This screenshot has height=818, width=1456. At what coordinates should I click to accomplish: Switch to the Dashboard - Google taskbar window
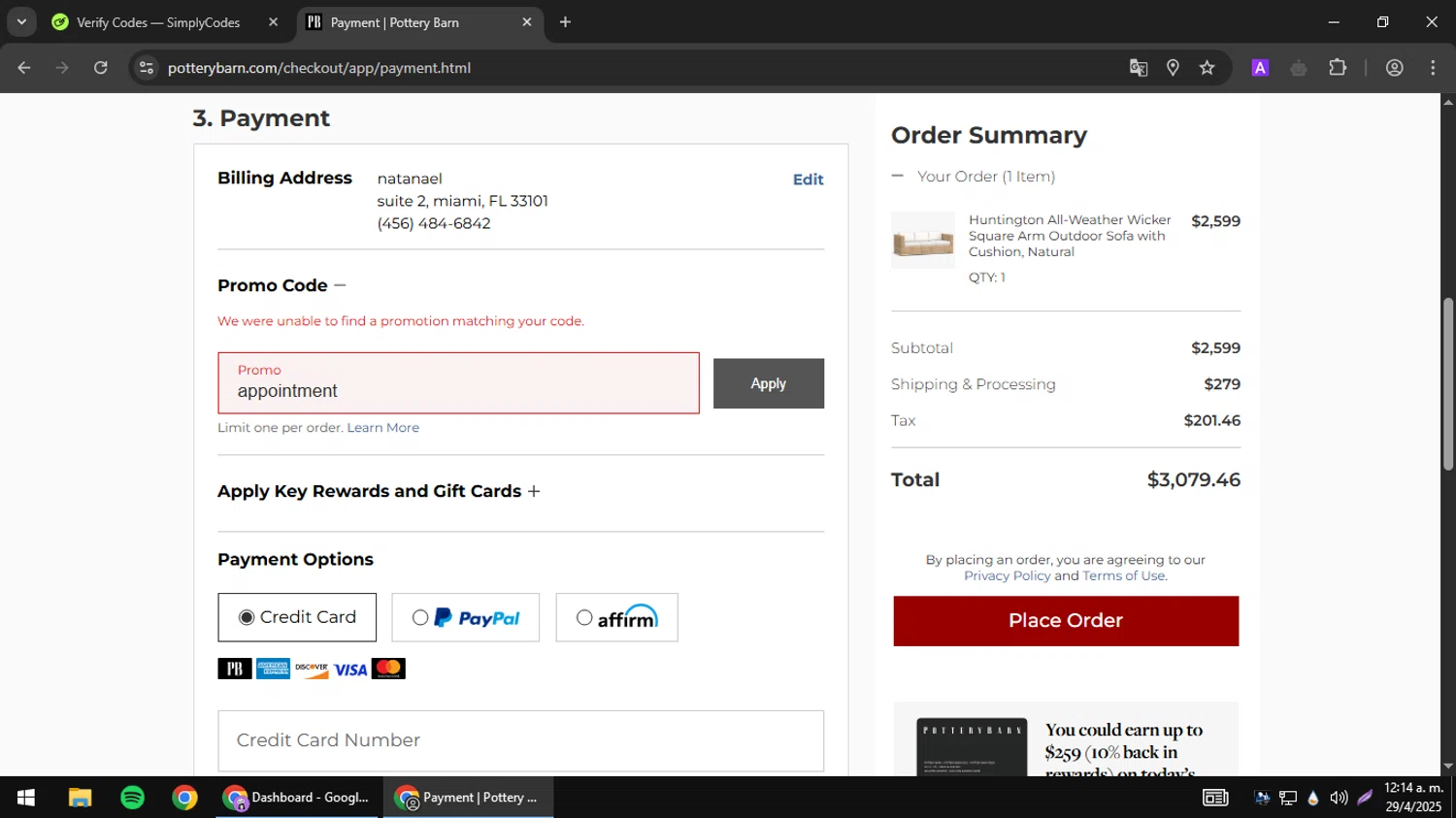pyautogui.click(x=298, y=798)
